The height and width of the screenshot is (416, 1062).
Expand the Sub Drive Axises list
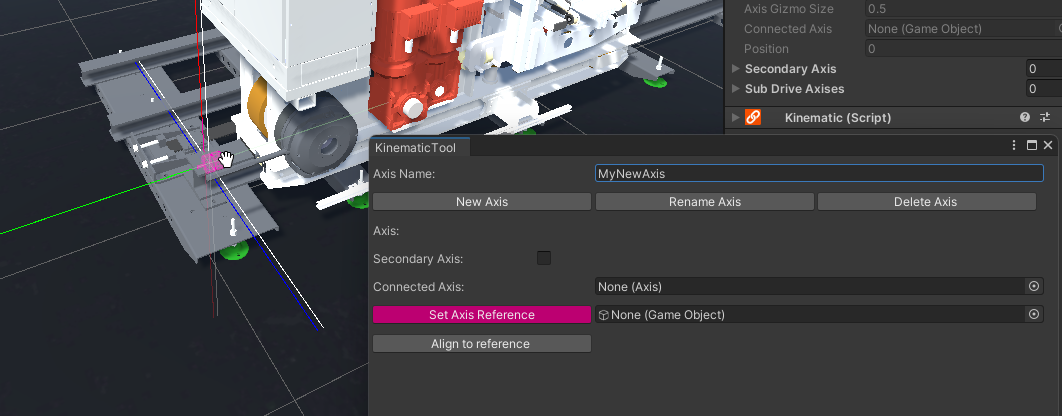737,89
